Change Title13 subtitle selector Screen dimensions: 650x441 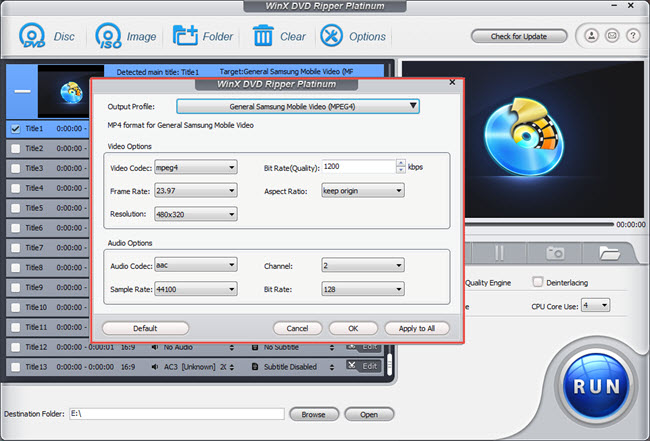coord(332,367)
